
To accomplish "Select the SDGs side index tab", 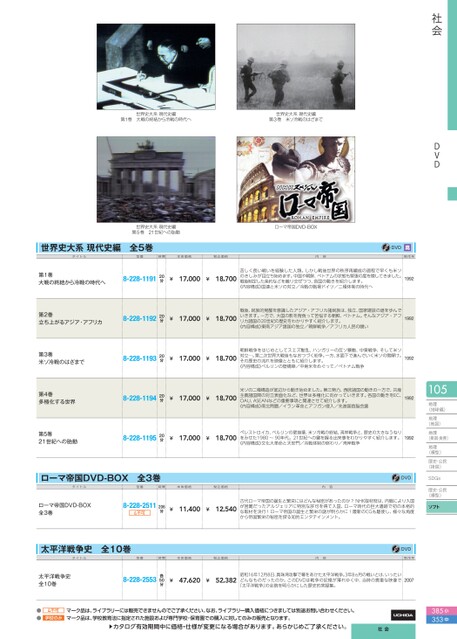I will click(442, 478).
